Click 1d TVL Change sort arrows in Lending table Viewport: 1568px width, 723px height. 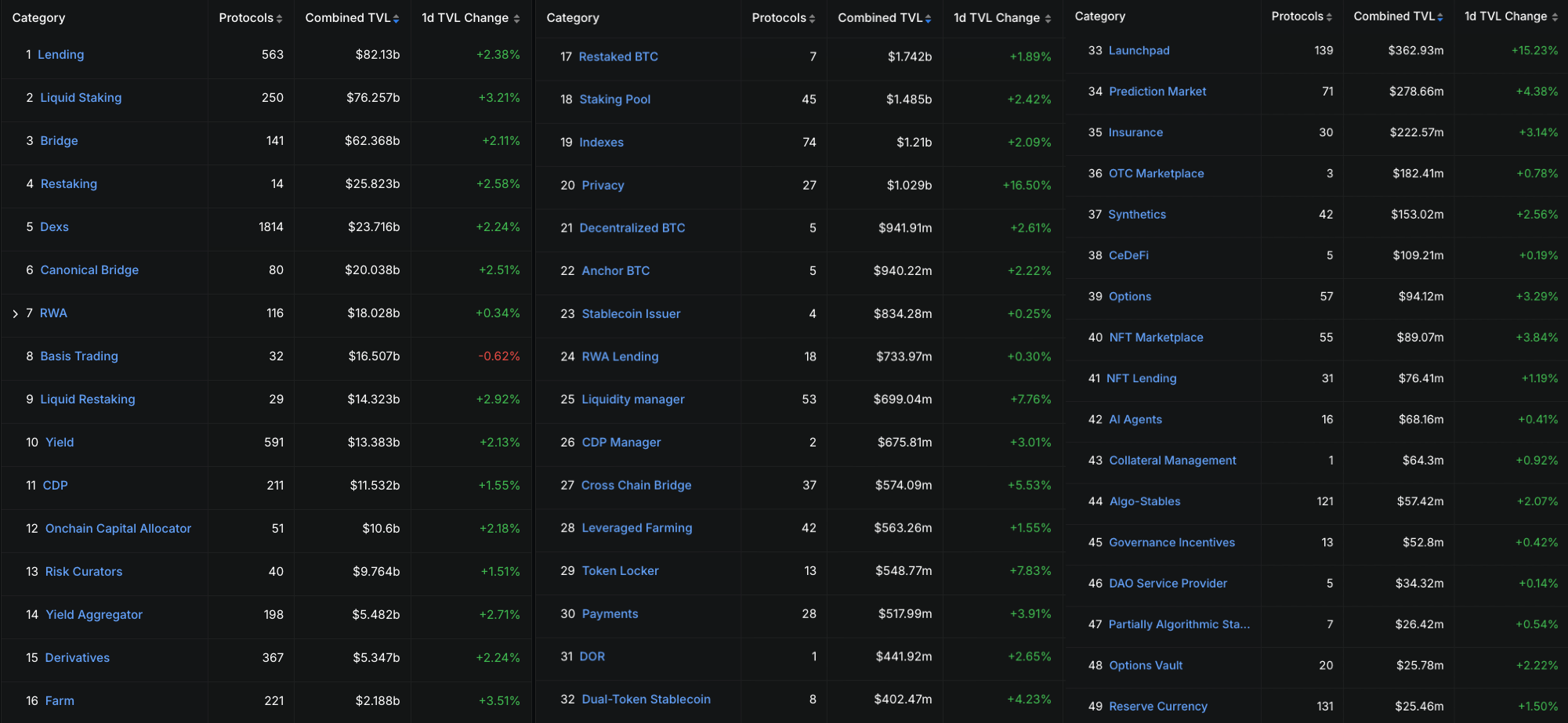coord(516,19)
